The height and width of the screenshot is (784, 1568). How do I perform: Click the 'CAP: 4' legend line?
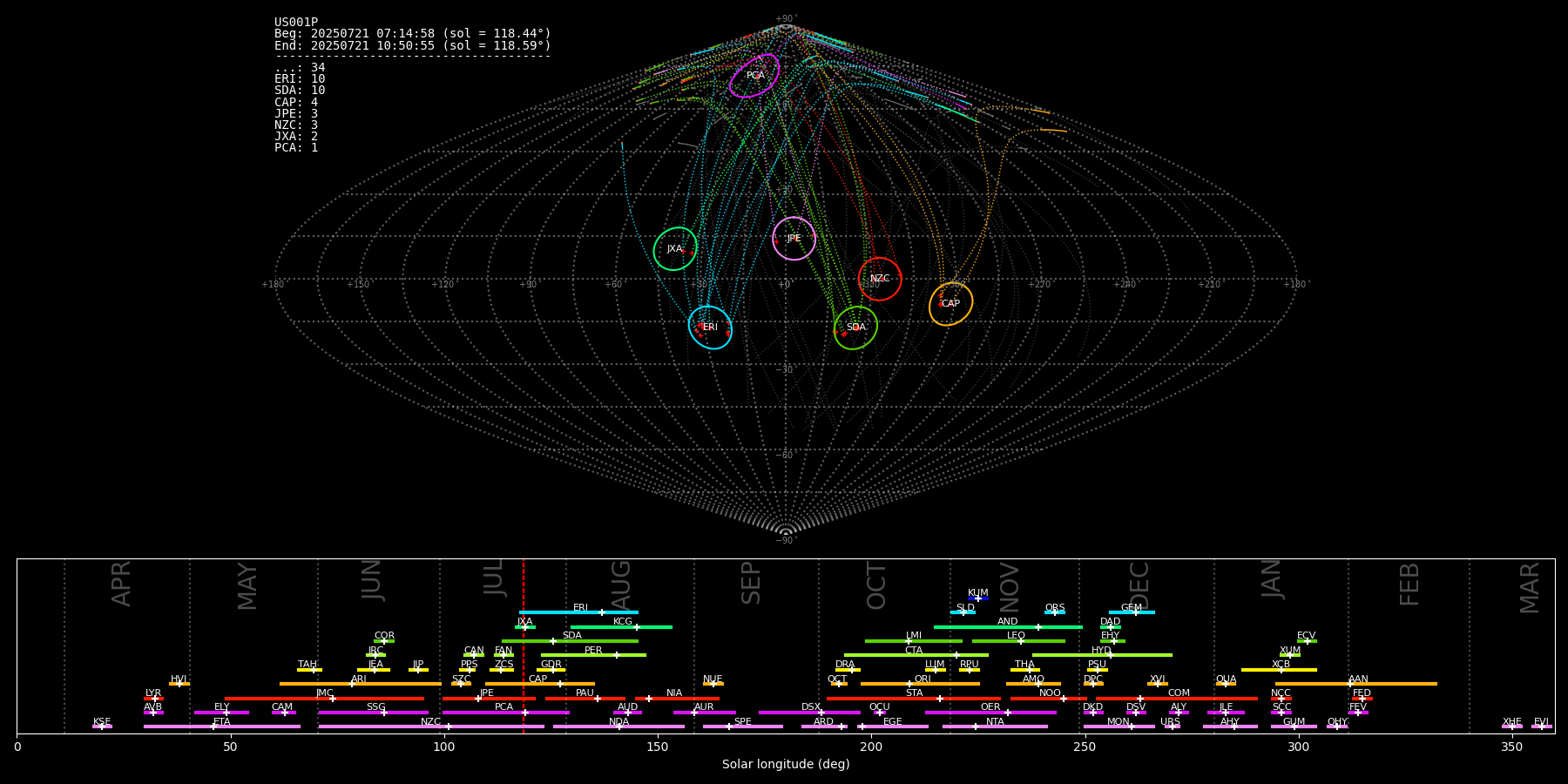click(296, 102)
